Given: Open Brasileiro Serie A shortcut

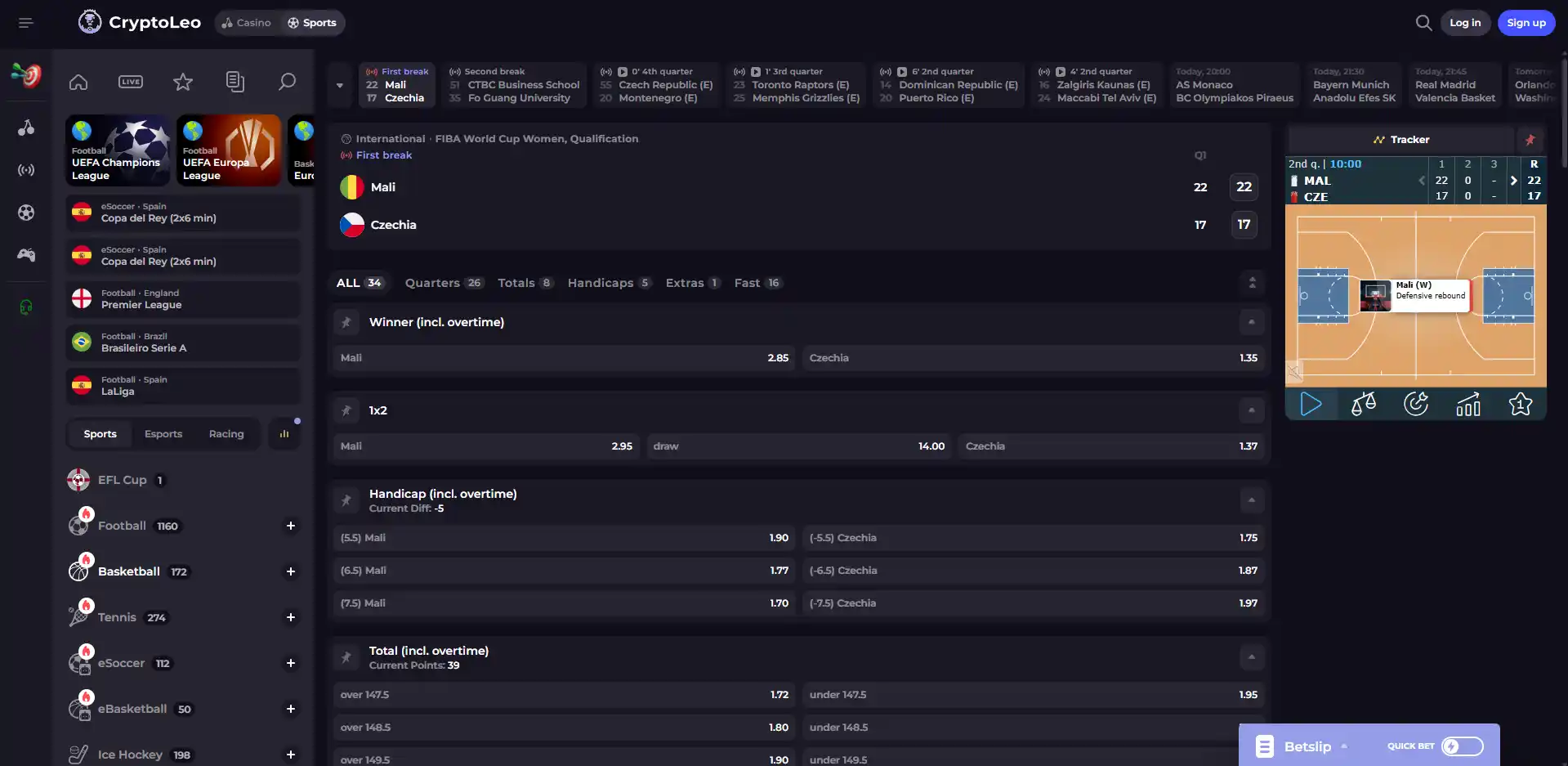Looking at the screenshot, I should tap(183, 343).
